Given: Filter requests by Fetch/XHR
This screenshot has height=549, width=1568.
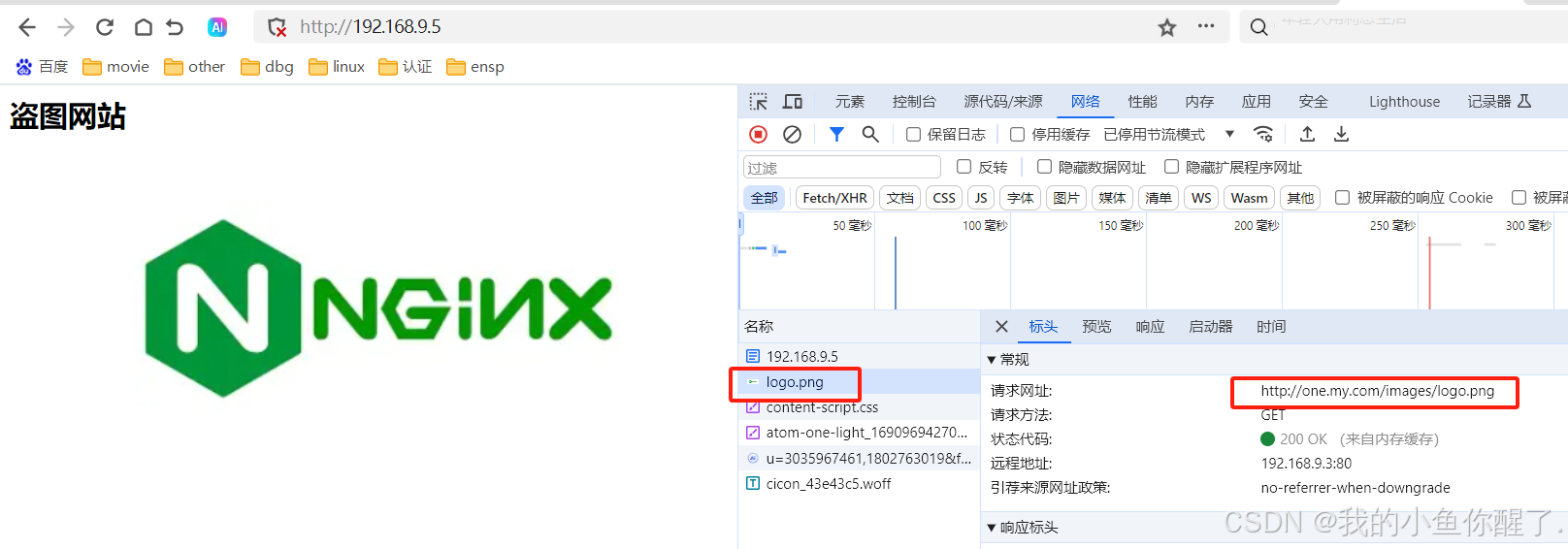Looking at the screenshot, I should (x=834, y=198).
